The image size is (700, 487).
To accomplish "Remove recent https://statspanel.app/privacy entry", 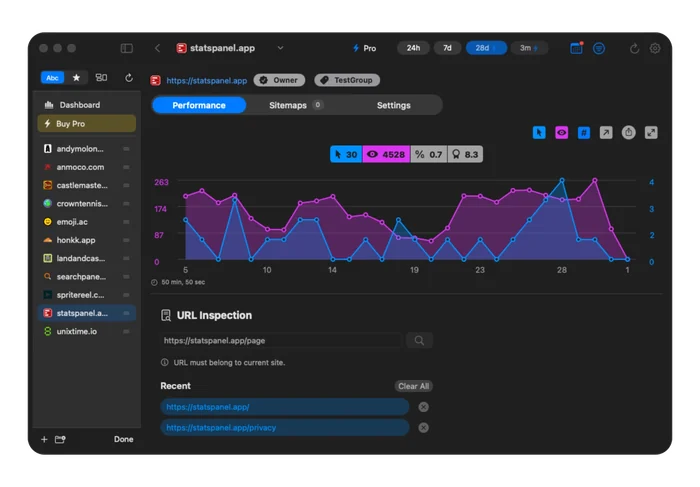I will pyautogui.click(x=424, y=428).
